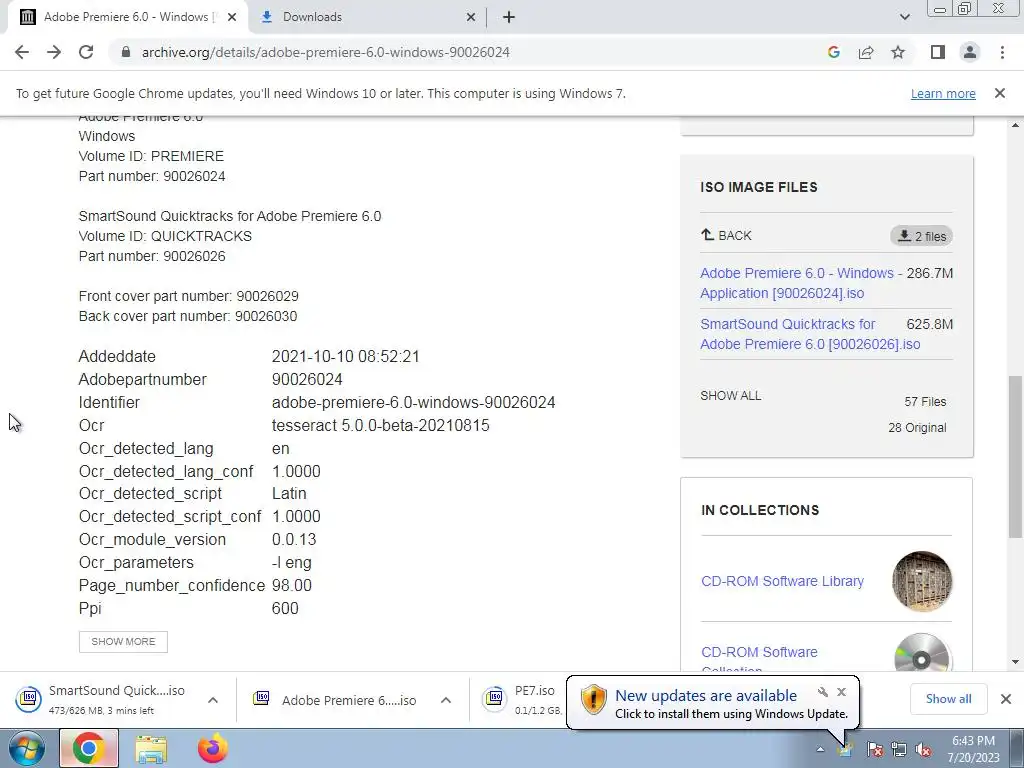Open balloon options wrench icon
The width and height of the screenshot is (1024, 768).
[x=823, y=692]
